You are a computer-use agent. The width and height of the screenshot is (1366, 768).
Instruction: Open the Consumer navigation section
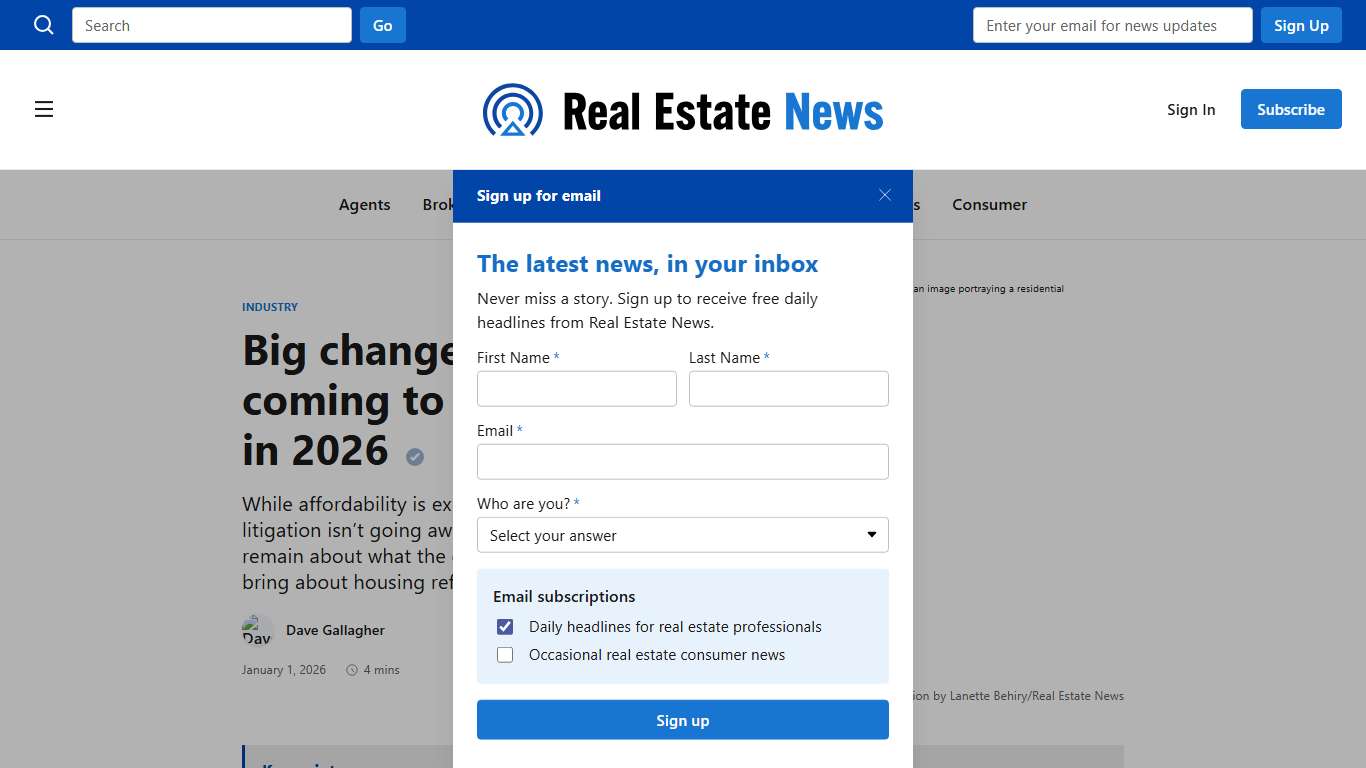tap(989, 204)
